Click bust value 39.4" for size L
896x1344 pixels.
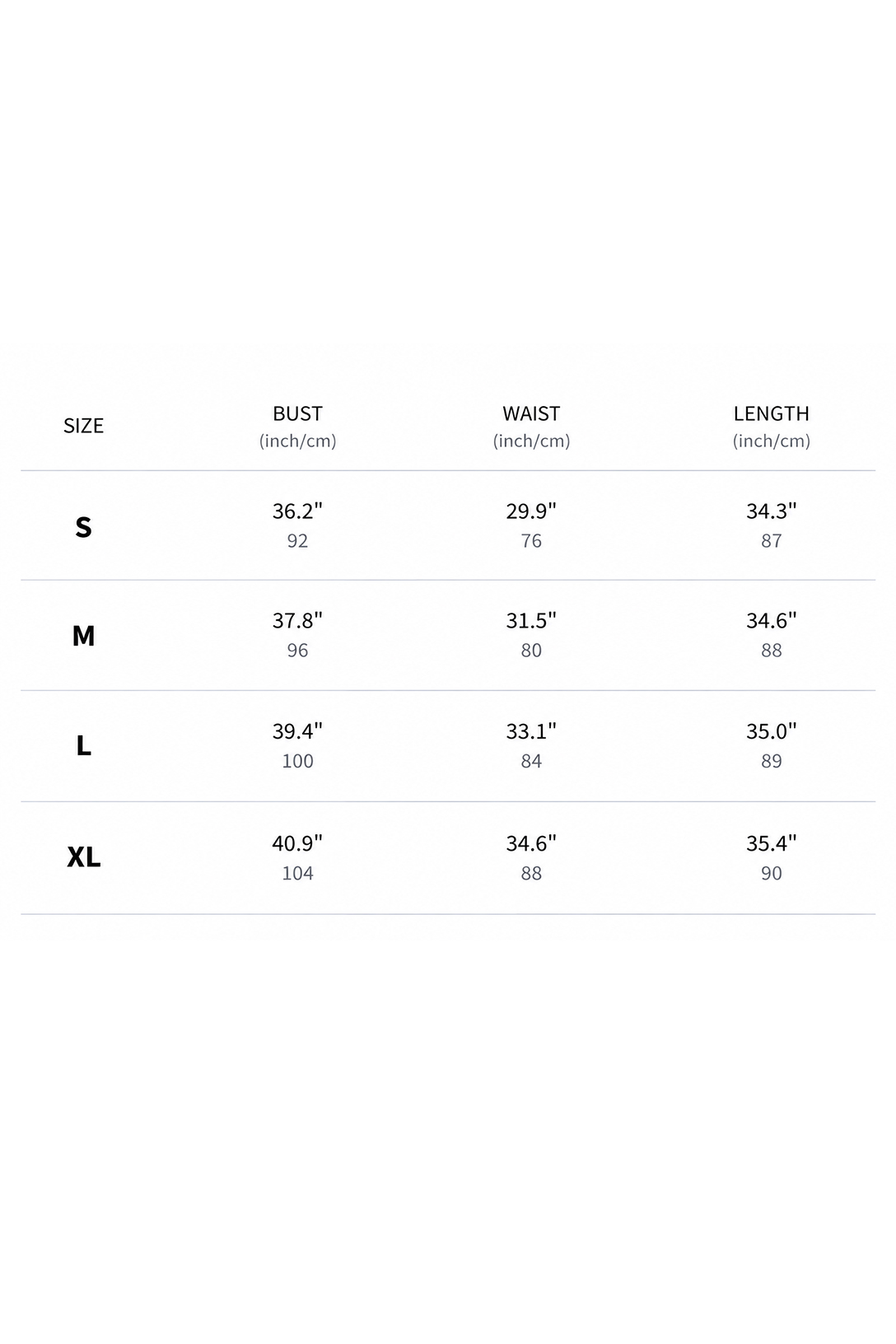297,731
